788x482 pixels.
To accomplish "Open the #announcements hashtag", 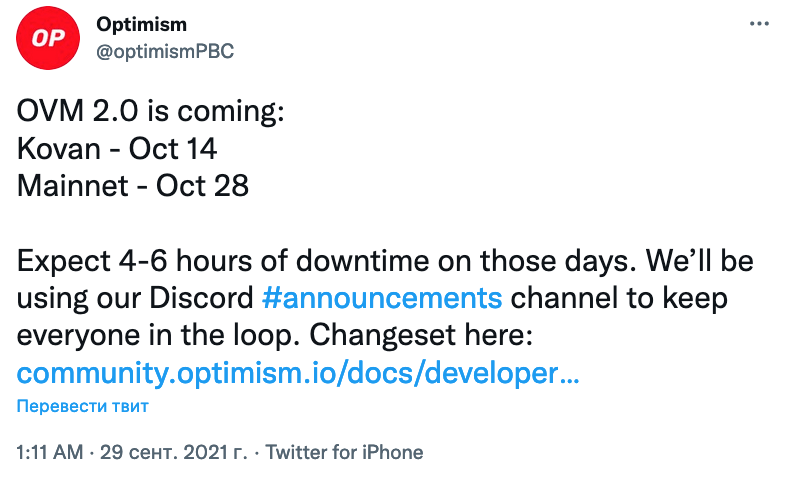I will (x=382, y=298).
